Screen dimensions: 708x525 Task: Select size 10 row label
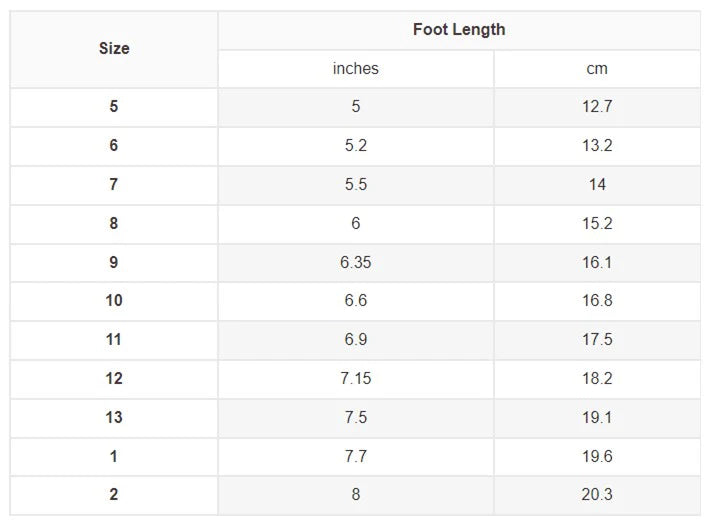click(114, 301)
